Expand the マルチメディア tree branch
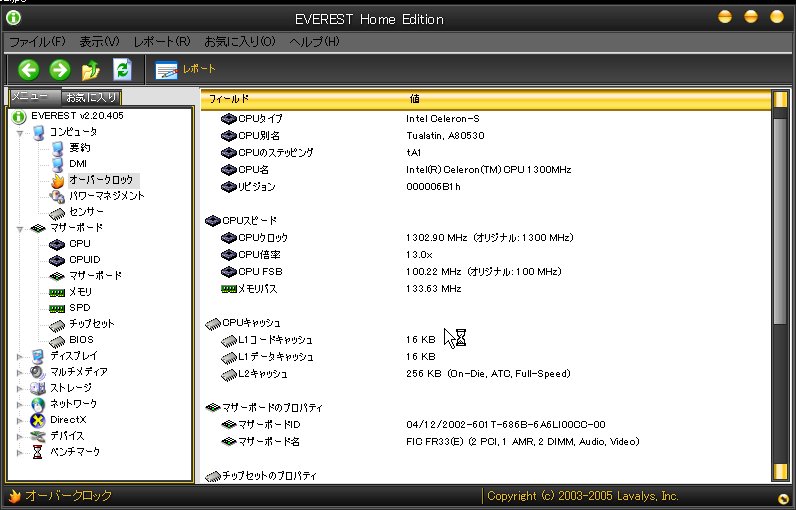This screenshot has height=510, width=796. coord(20,373)
